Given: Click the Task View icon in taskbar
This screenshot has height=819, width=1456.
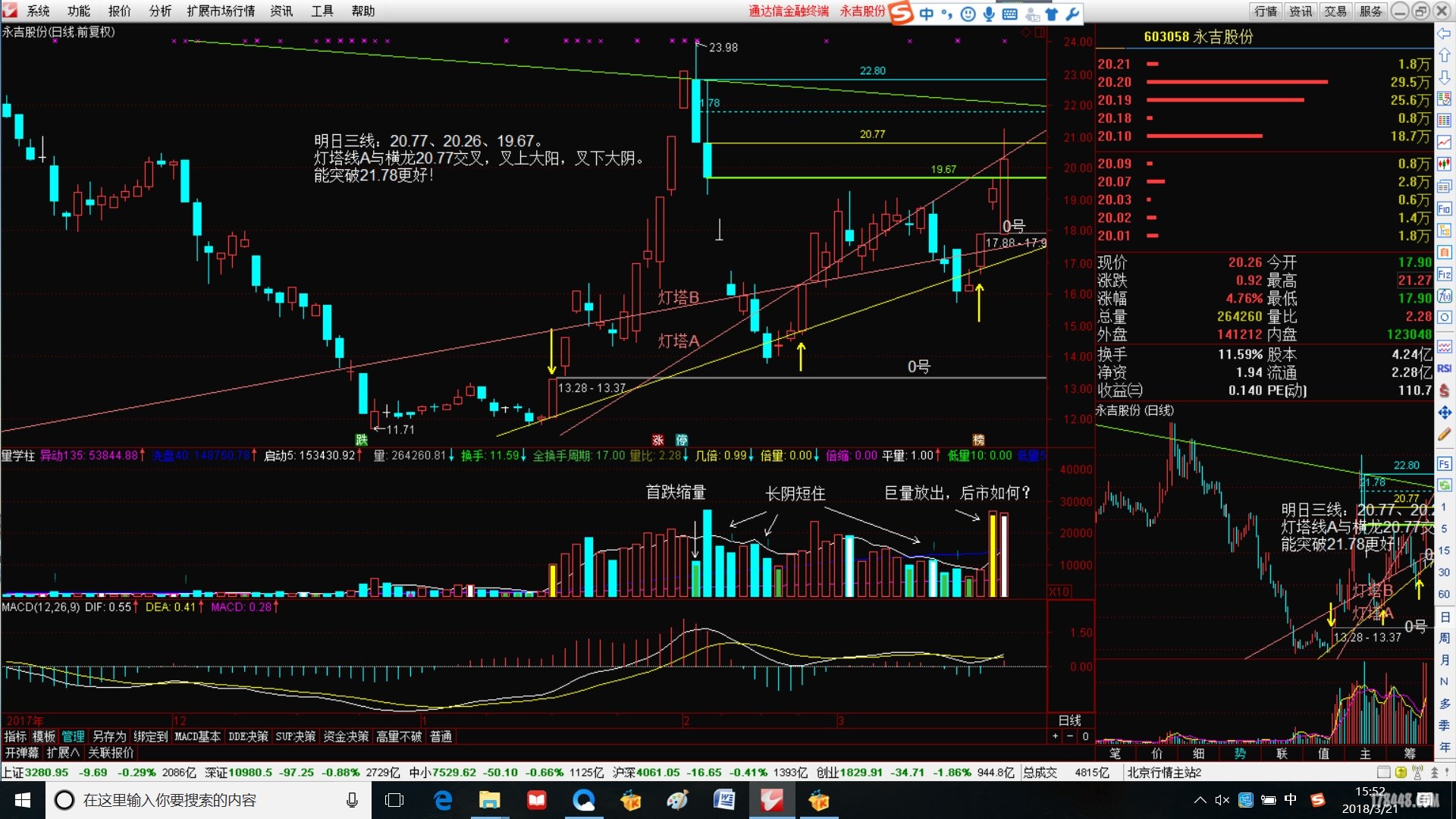Looking at the screenshot, I should click(394, 800).
